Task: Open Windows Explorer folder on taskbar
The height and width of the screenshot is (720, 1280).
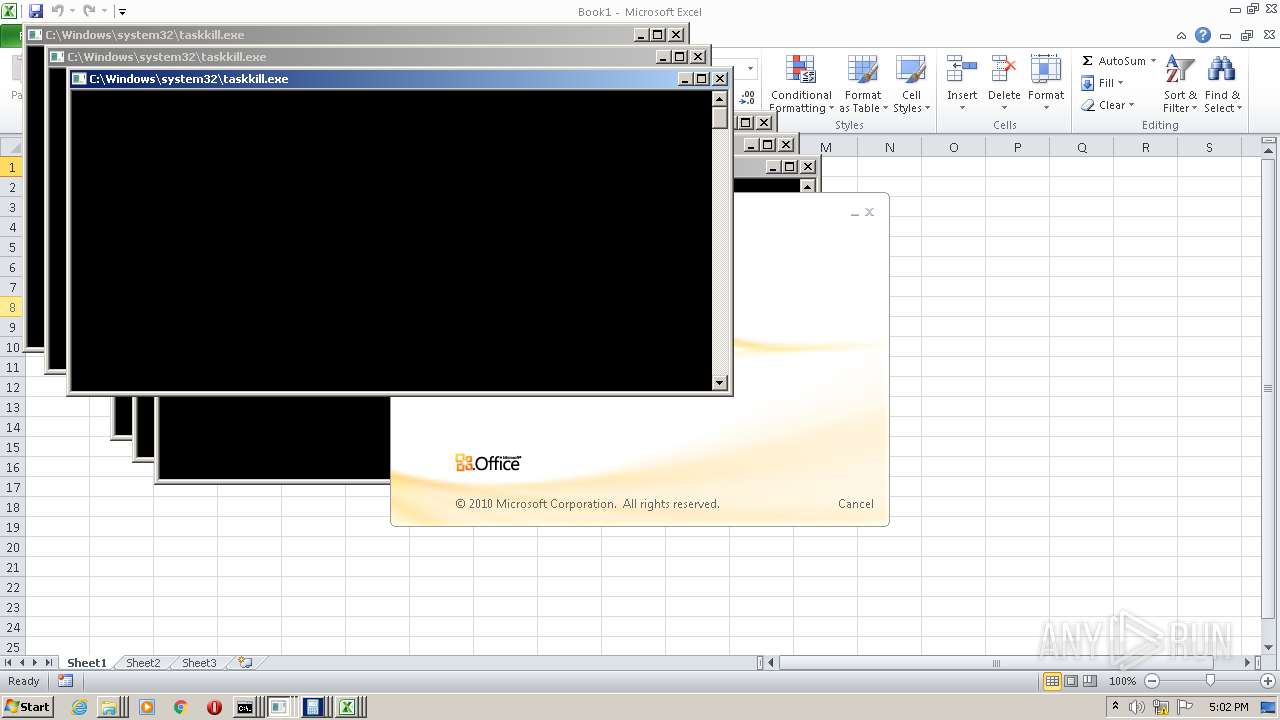Action: [107, 707]
